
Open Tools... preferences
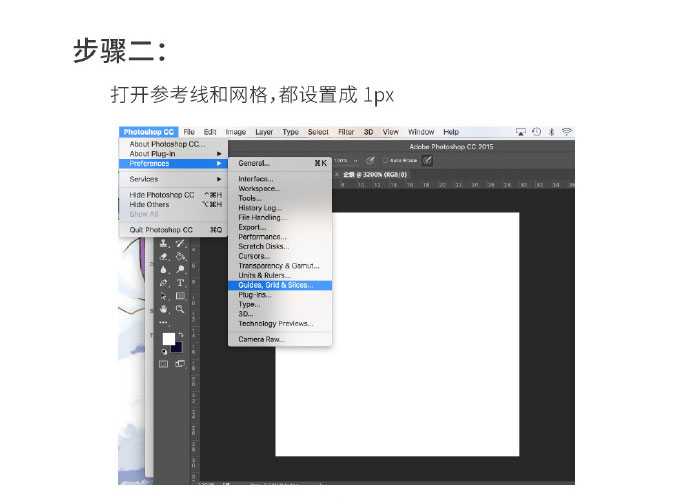point(280,198)
